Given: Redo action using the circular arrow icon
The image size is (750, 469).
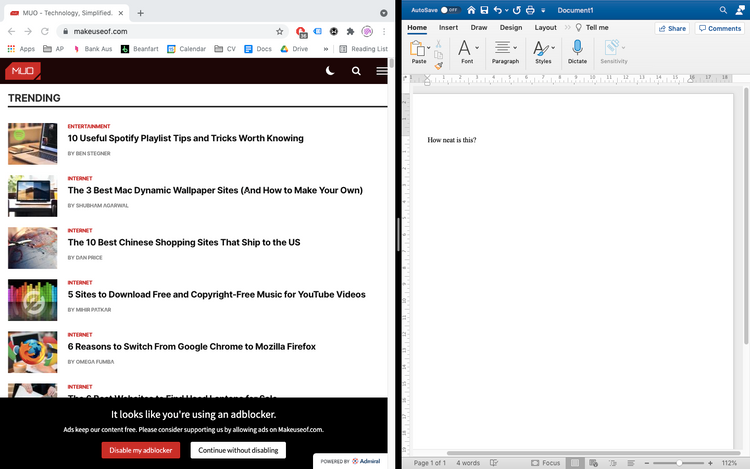Looking at the screenshot, I should pos(517,10).
